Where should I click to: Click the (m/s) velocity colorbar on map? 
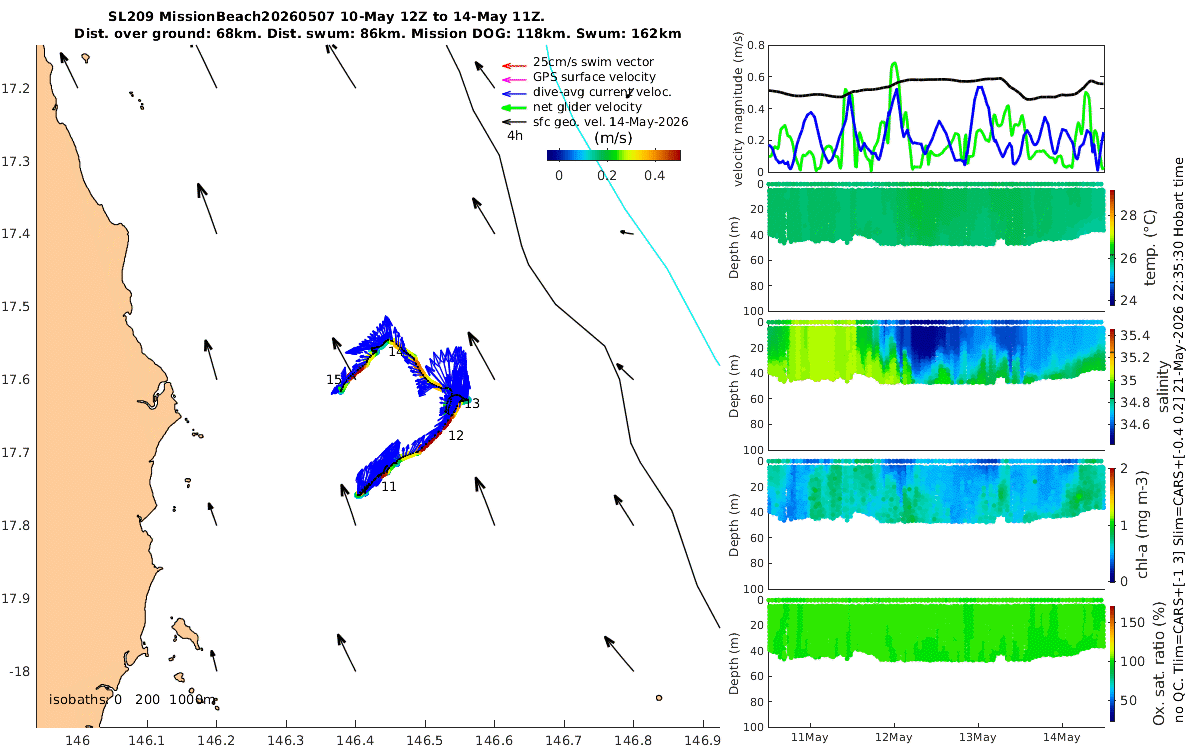click(614, 155)
